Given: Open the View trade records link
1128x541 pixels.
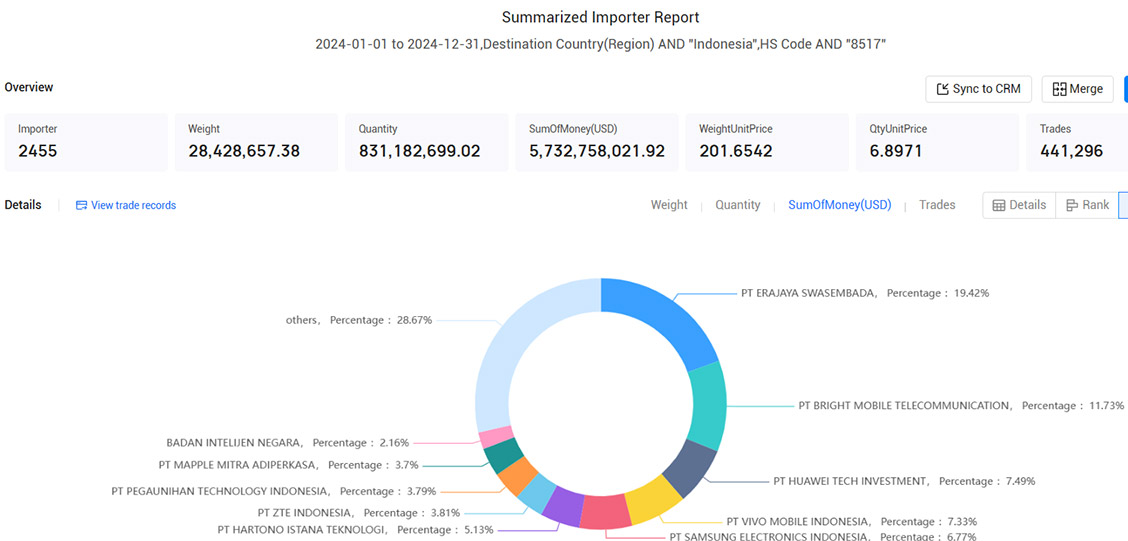Looking at the screenshot, I should pyautogui.click(x=133, y=205).
